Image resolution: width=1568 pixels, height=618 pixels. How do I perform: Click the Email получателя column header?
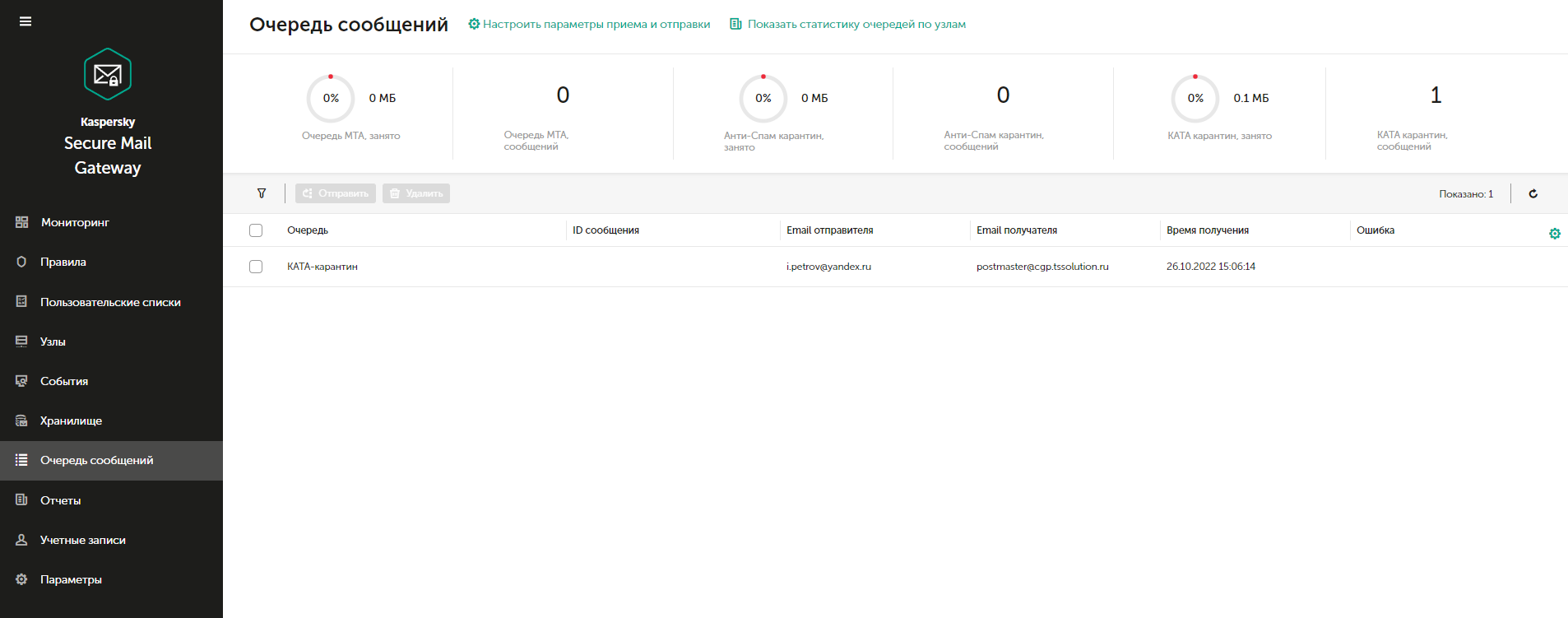tap(1017, 230)
